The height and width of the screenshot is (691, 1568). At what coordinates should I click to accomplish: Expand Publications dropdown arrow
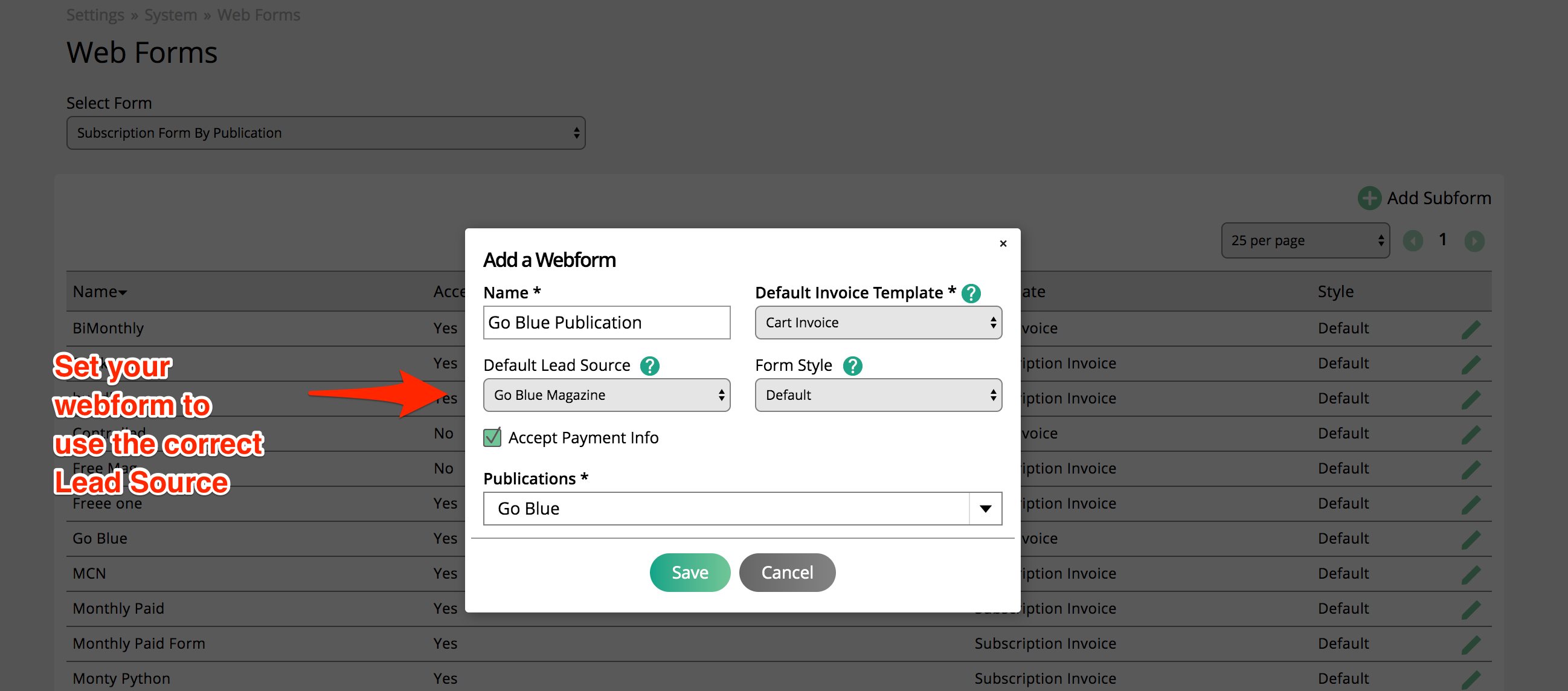(x=985, y=509)
